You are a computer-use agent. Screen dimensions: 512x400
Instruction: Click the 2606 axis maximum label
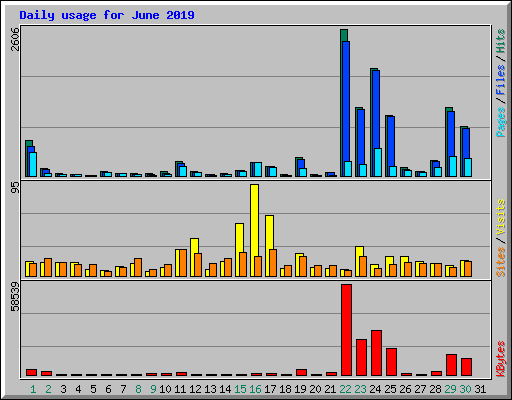point(15,39)
